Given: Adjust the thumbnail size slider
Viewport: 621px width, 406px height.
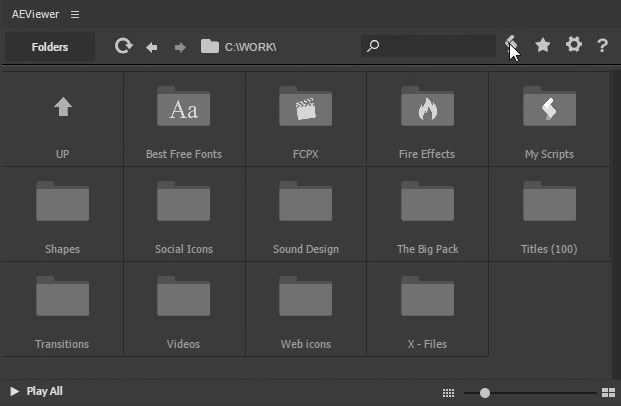Looking at the screenshot, I should click(x=485, y=393).
